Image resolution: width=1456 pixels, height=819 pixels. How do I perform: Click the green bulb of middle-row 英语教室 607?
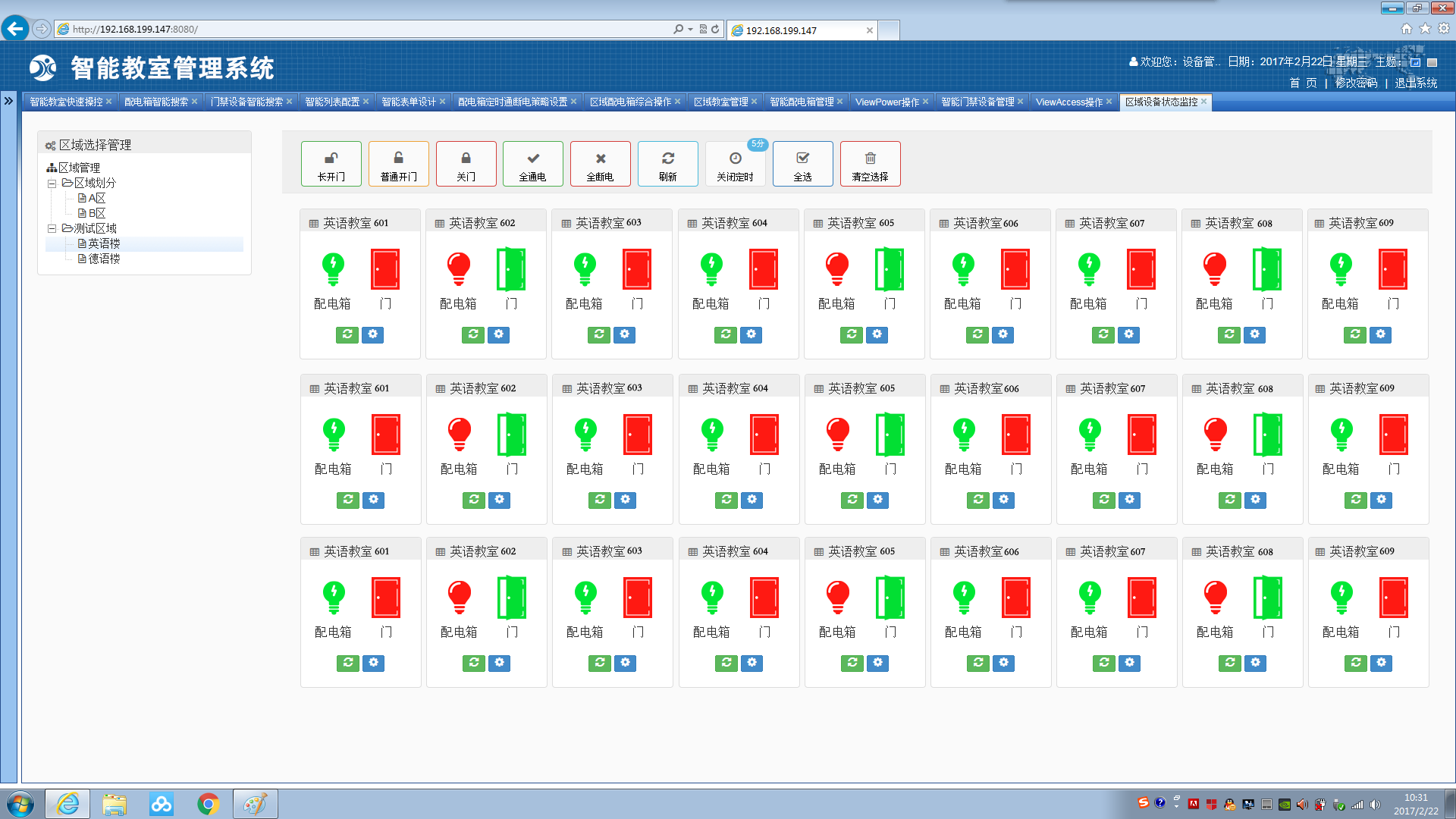(x=1090, y=435)
